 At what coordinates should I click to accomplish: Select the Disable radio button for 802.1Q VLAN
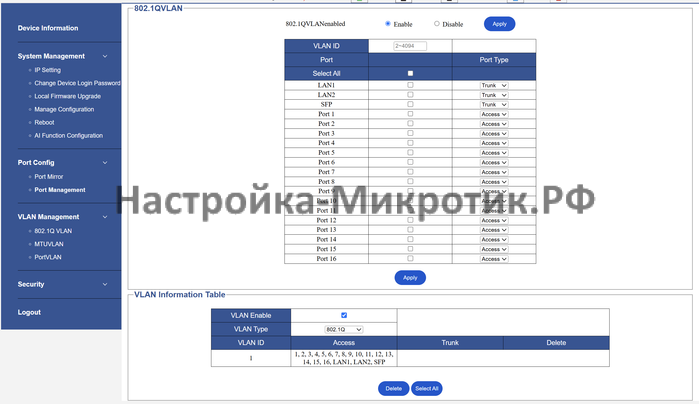tap(436, 24)
